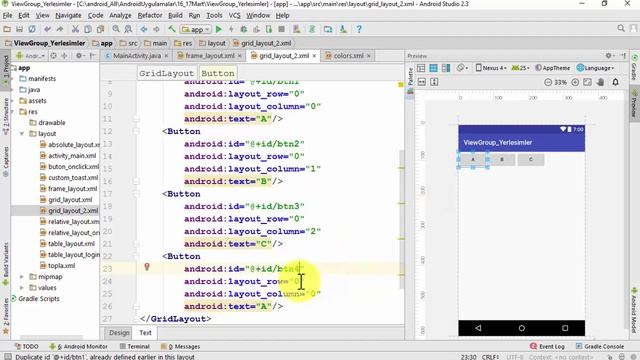Click the Save All toolbar icon

pos(19,29)
